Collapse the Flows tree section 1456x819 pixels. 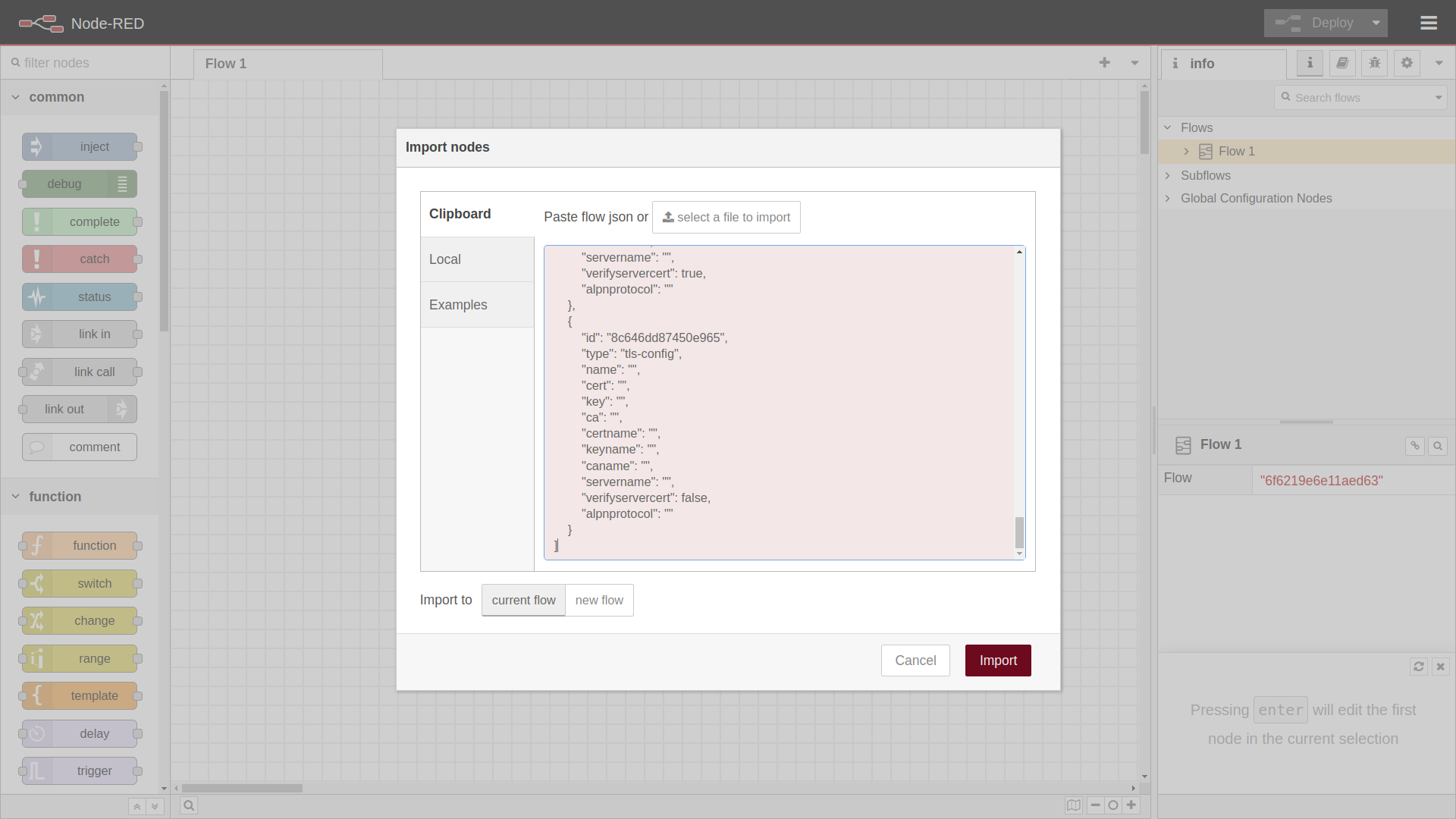coord(1168,127)
